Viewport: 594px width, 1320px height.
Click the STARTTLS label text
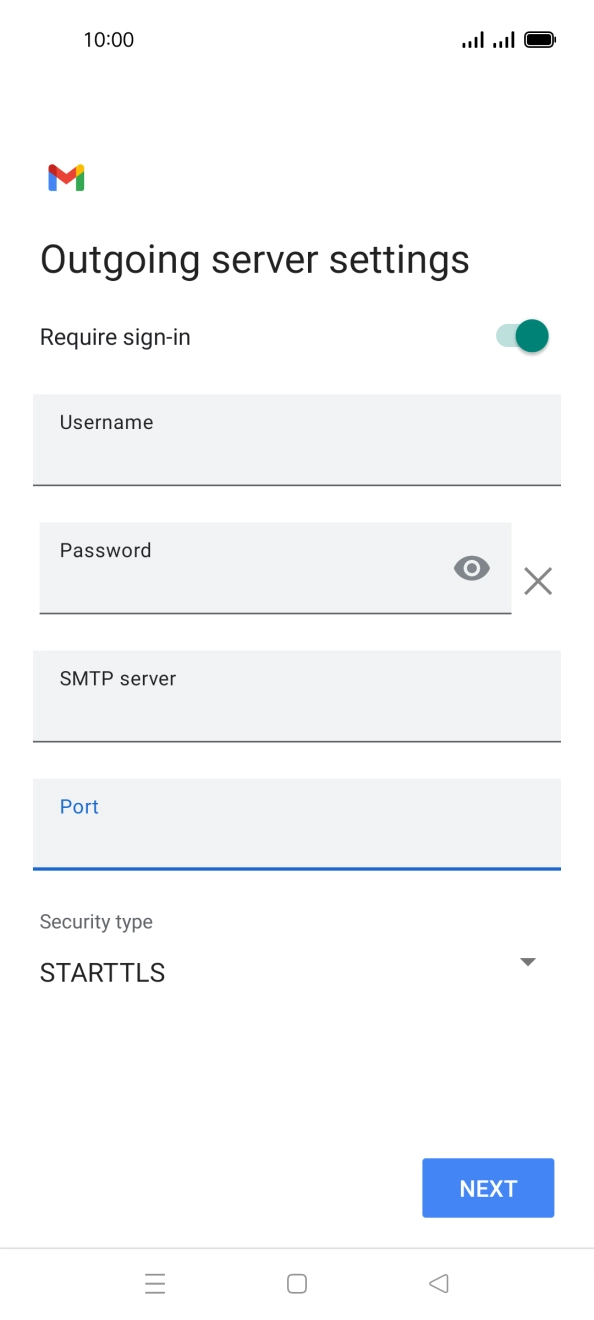point(101,972)
